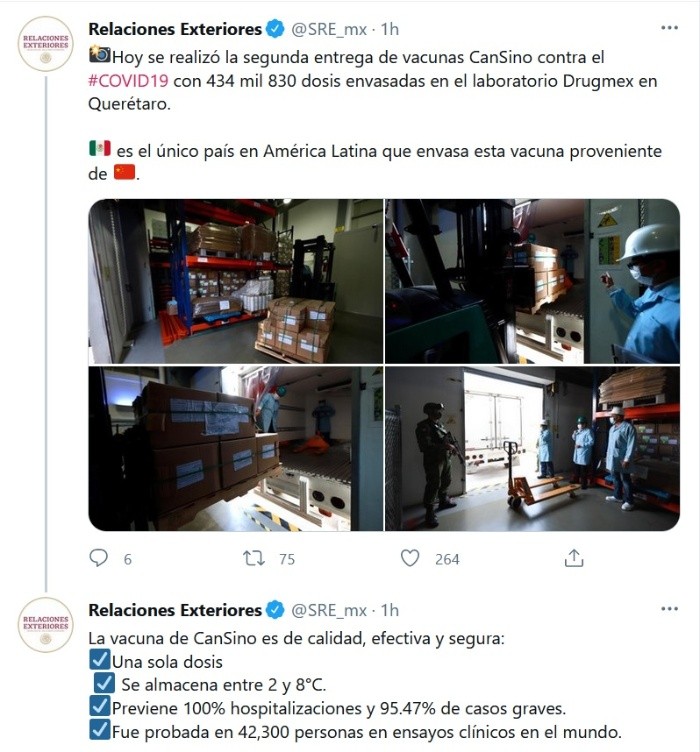Open the share menu for first tweet
700x752 pixels.
click(x=574, y=558)
